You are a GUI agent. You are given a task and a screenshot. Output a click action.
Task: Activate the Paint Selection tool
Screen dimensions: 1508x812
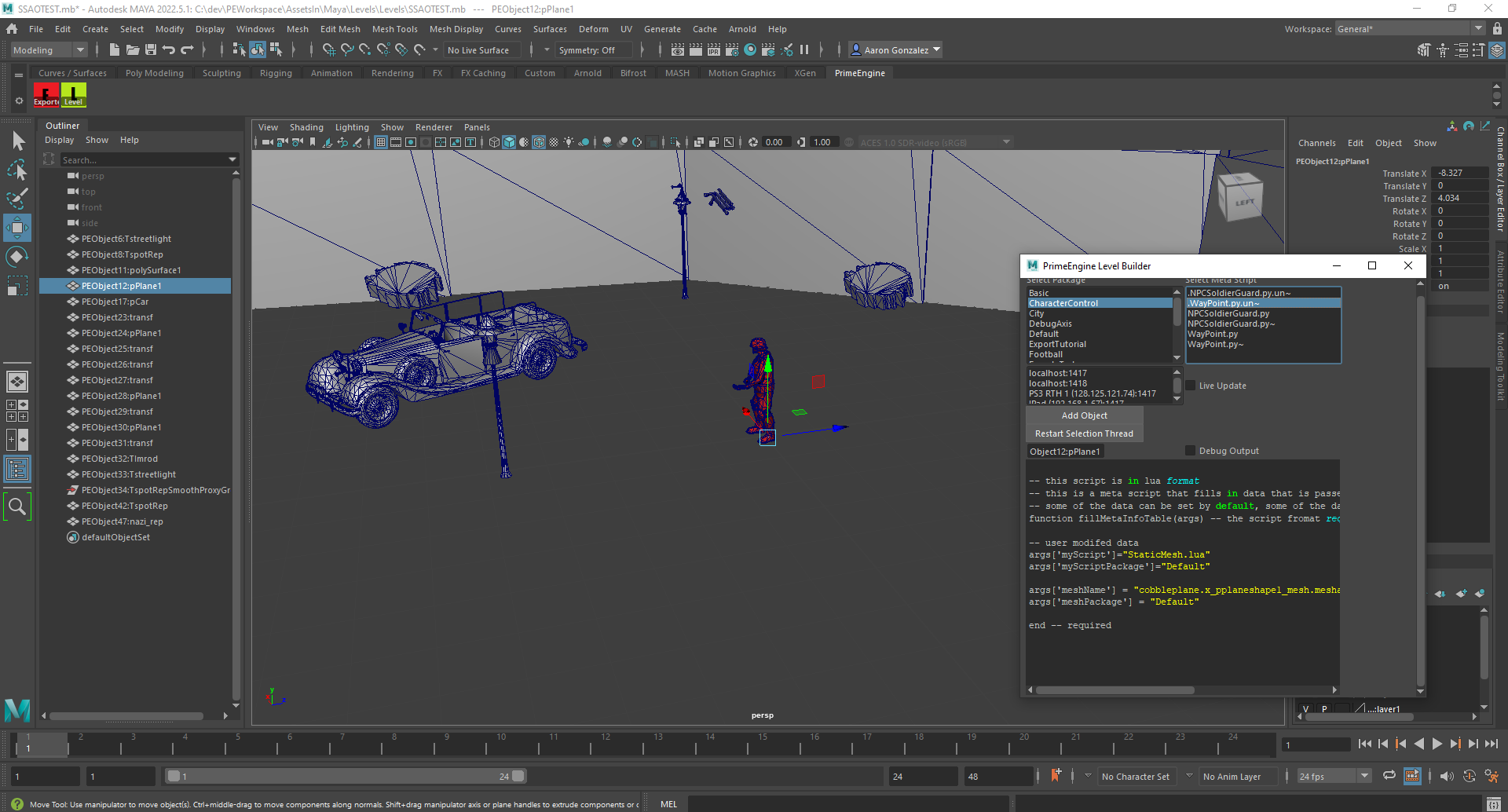17,199
